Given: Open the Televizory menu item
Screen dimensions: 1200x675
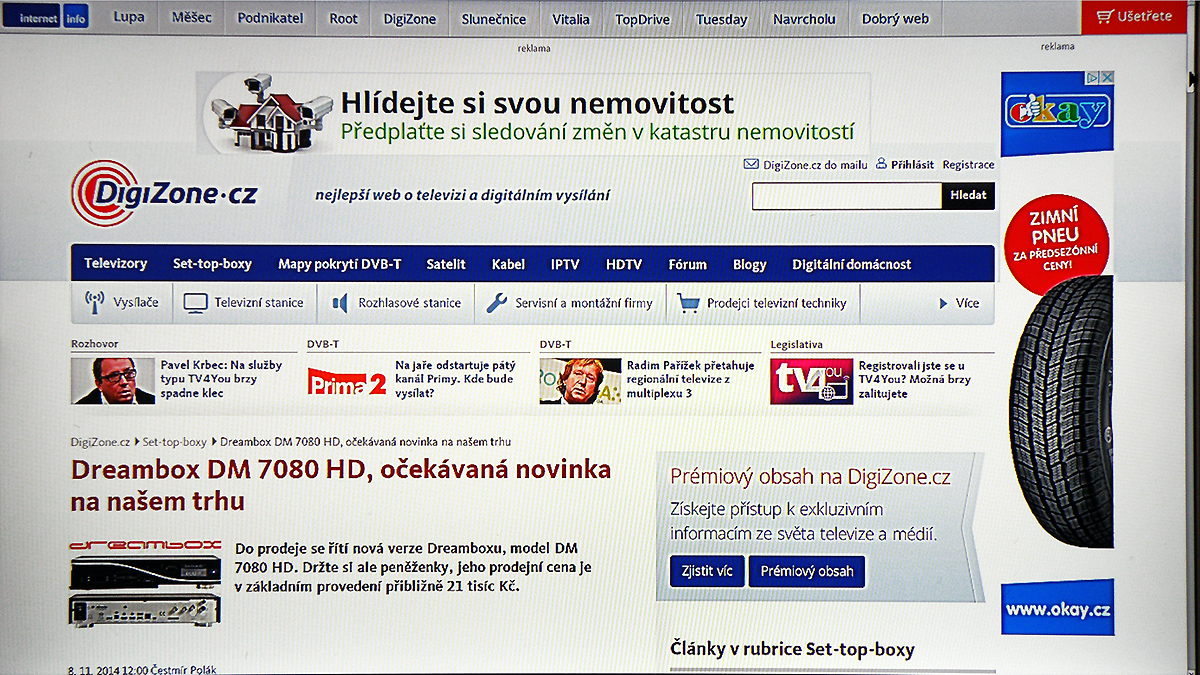Looking at the screenshot, I should point(115,264).
